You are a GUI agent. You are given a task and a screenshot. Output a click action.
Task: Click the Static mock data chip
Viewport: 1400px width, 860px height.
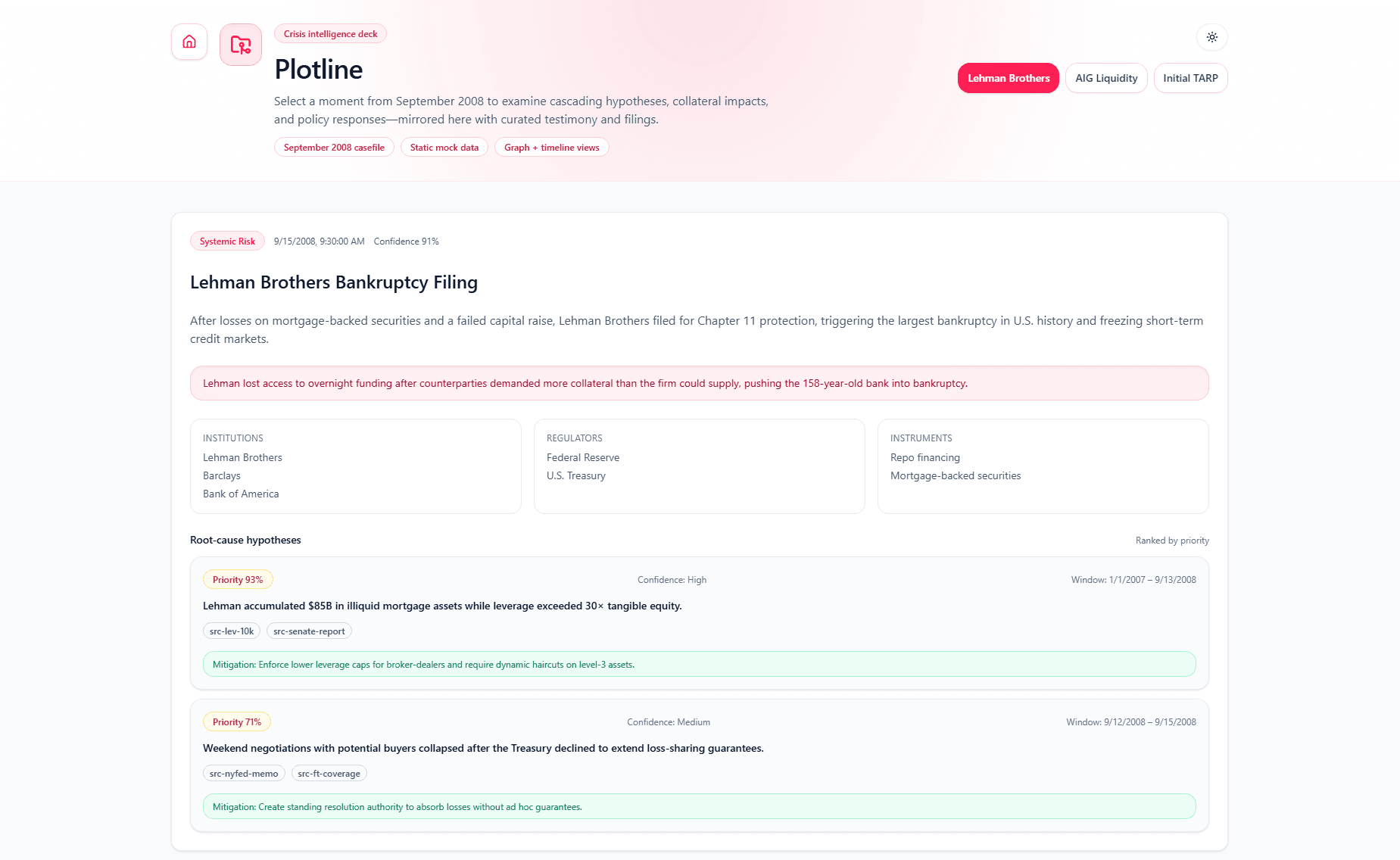coord(444,147)
